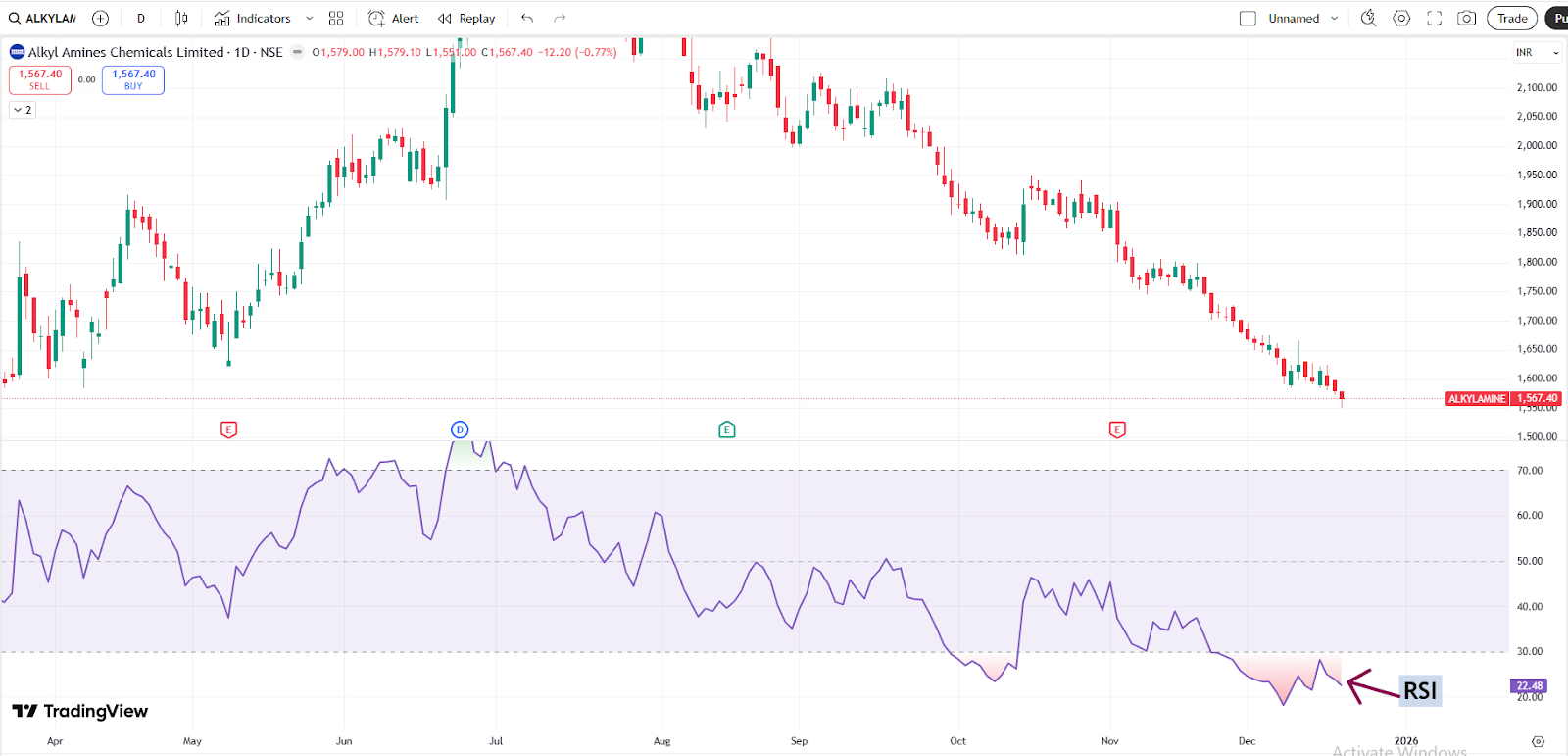The height and width of the screenshot is (756, 1568).
Task: Take a chart snapshot with camera icon
Action: click(1466, 19)
